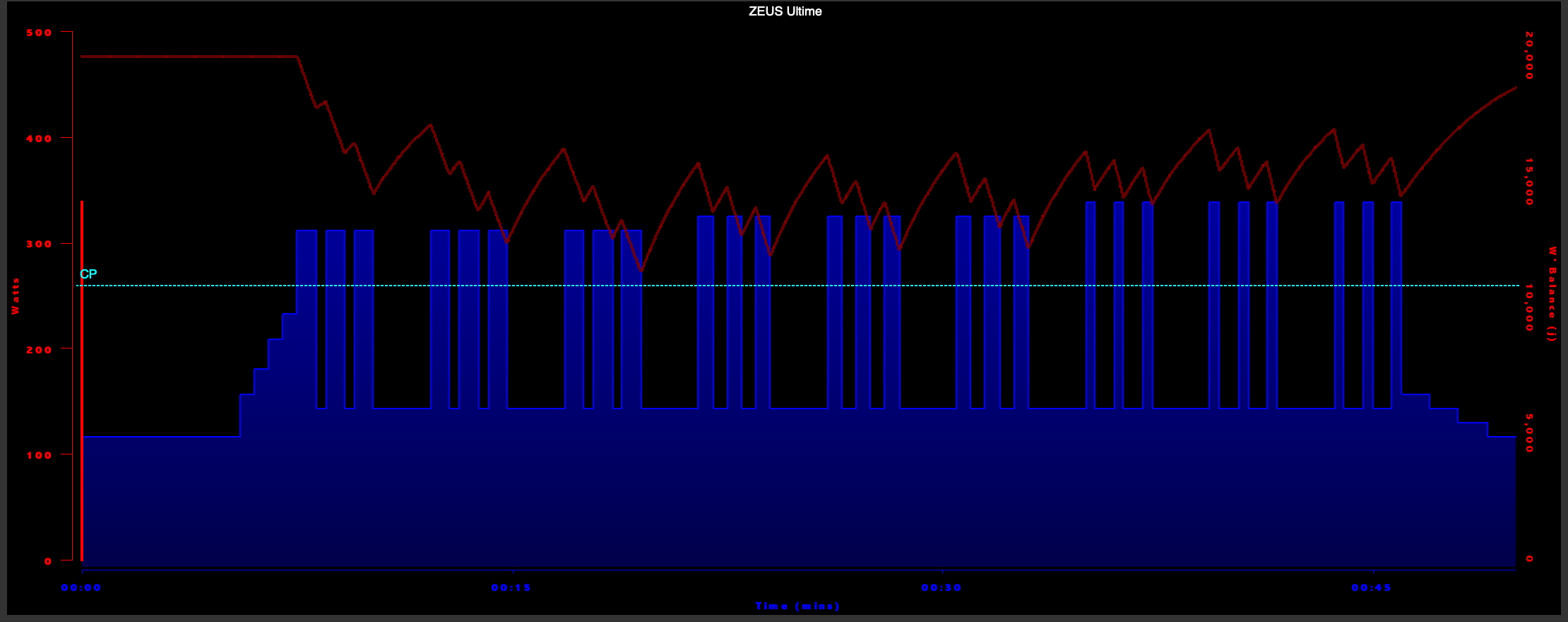Select the 00:30 time axis label
This screenshot has height=622, width=1568.
942,588
